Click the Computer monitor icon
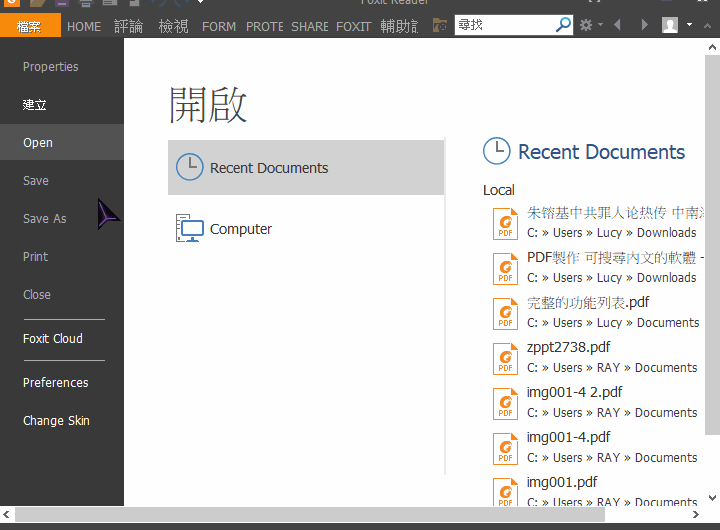 [190, 228]
